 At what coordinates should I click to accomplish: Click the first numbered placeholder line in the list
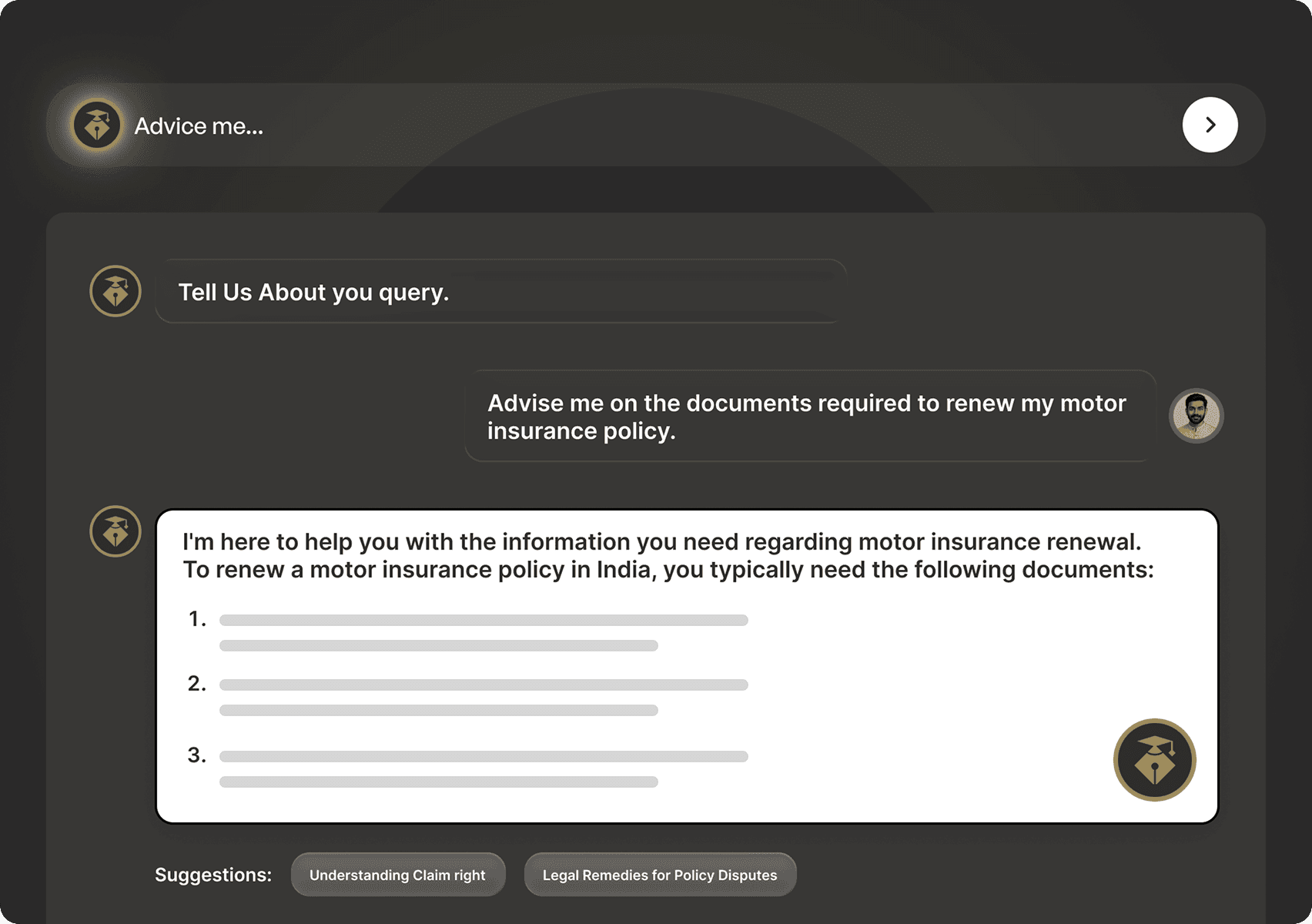tap(484, 619)
